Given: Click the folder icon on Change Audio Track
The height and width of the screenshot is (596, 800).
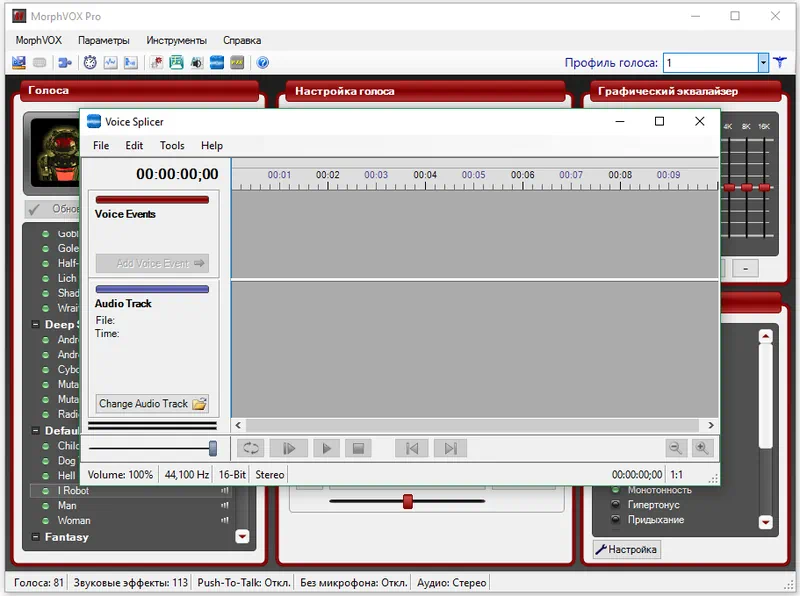Looking at the screenshot, I should [199, 404].
